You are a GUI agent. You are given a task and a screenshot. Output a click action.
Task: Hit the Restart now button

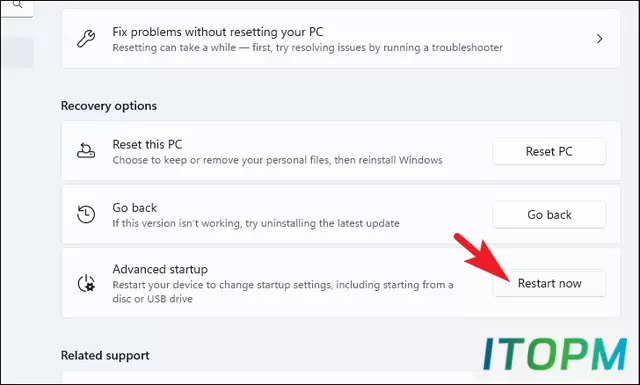(549, 283)
